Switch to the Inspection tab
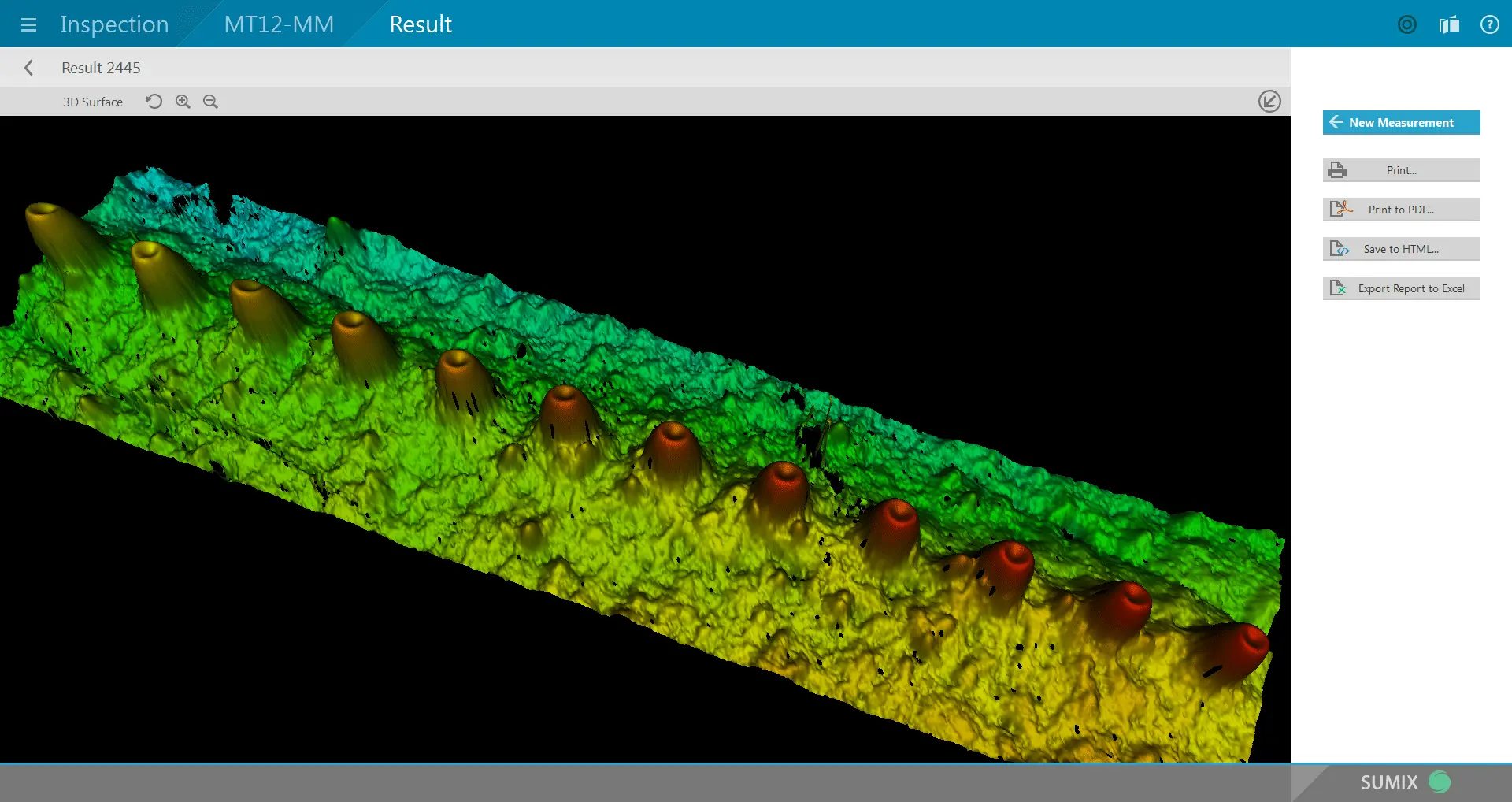This screenshot has height=802, width=1512. [x=113, y=24]
